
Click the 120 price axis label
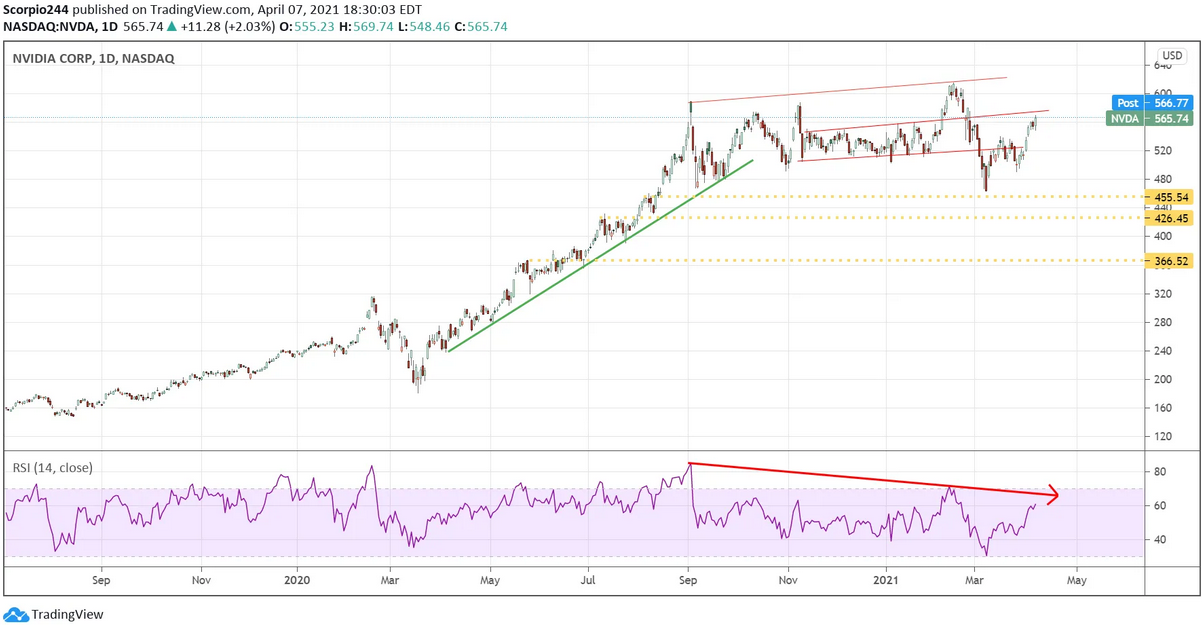click(1163, 437)
